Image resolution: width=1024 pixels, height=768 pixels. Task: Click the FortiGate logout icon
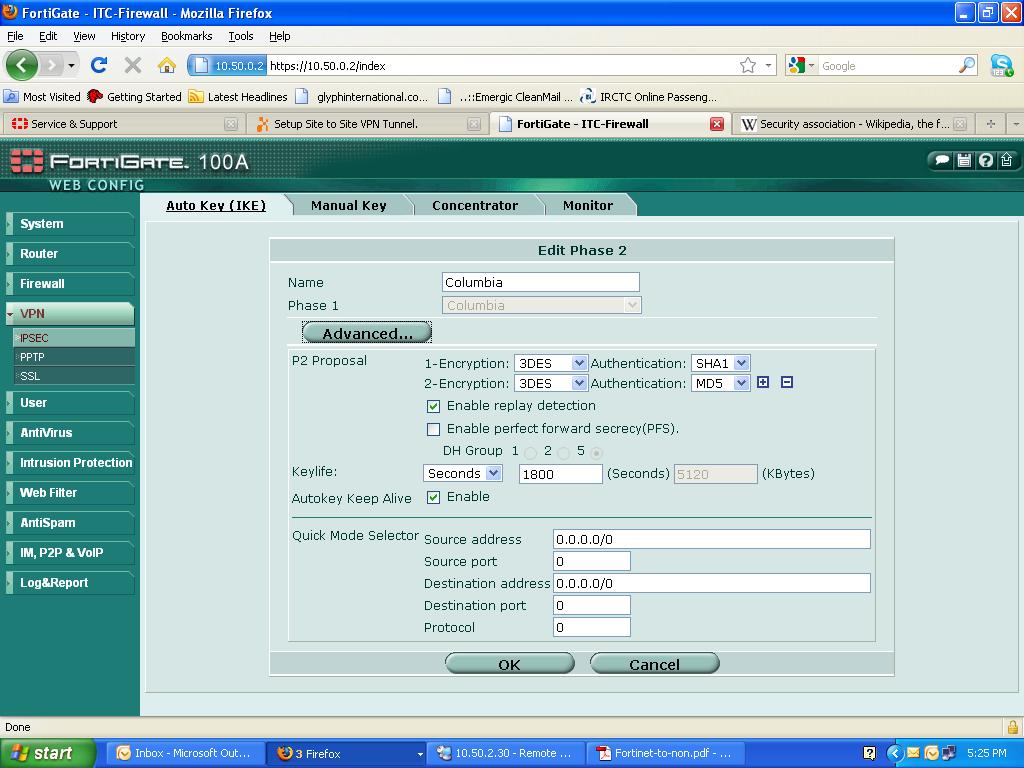click(1006, 160)
